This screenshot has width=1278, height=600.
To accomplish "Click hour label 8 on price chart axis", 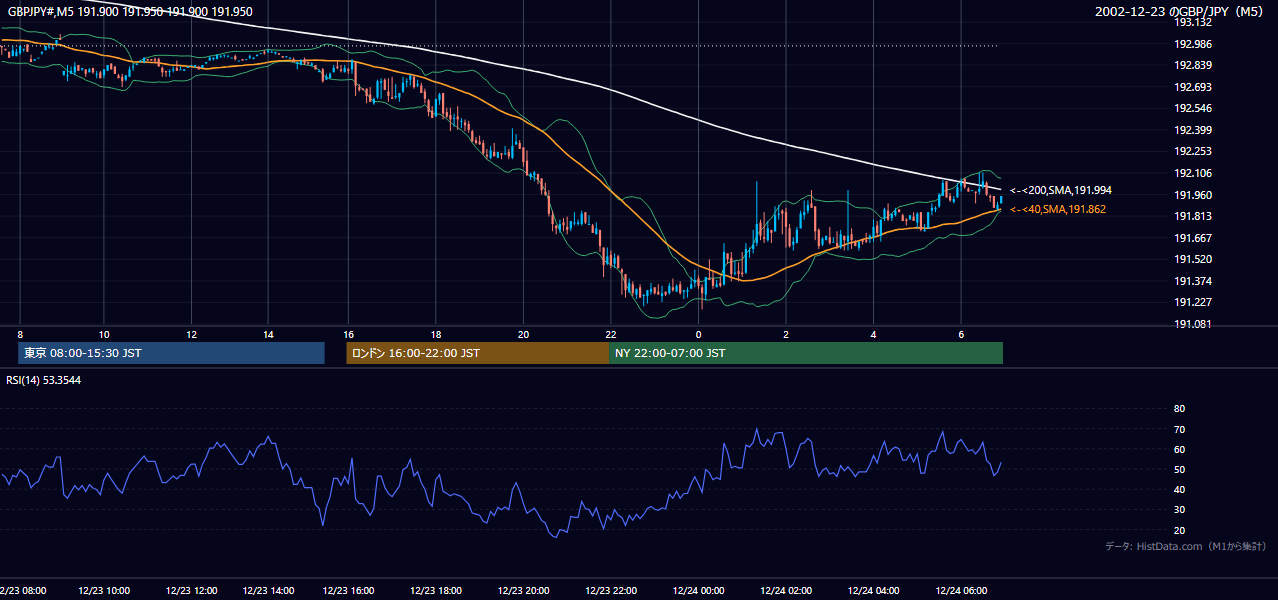I will 20,334.
